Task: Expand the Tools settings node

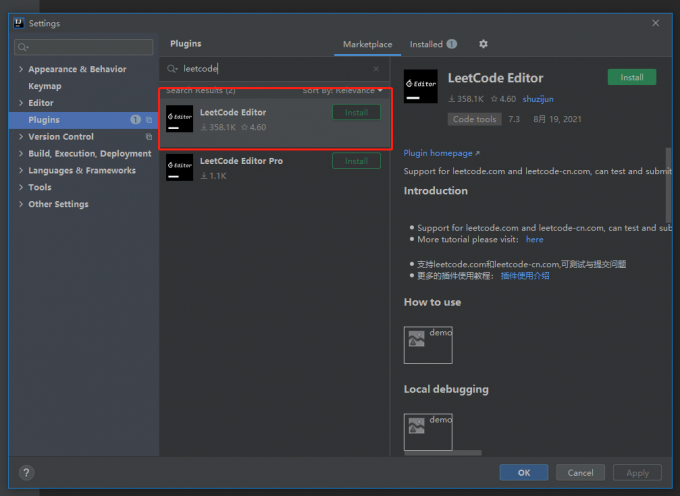Action: pos(21,187)
